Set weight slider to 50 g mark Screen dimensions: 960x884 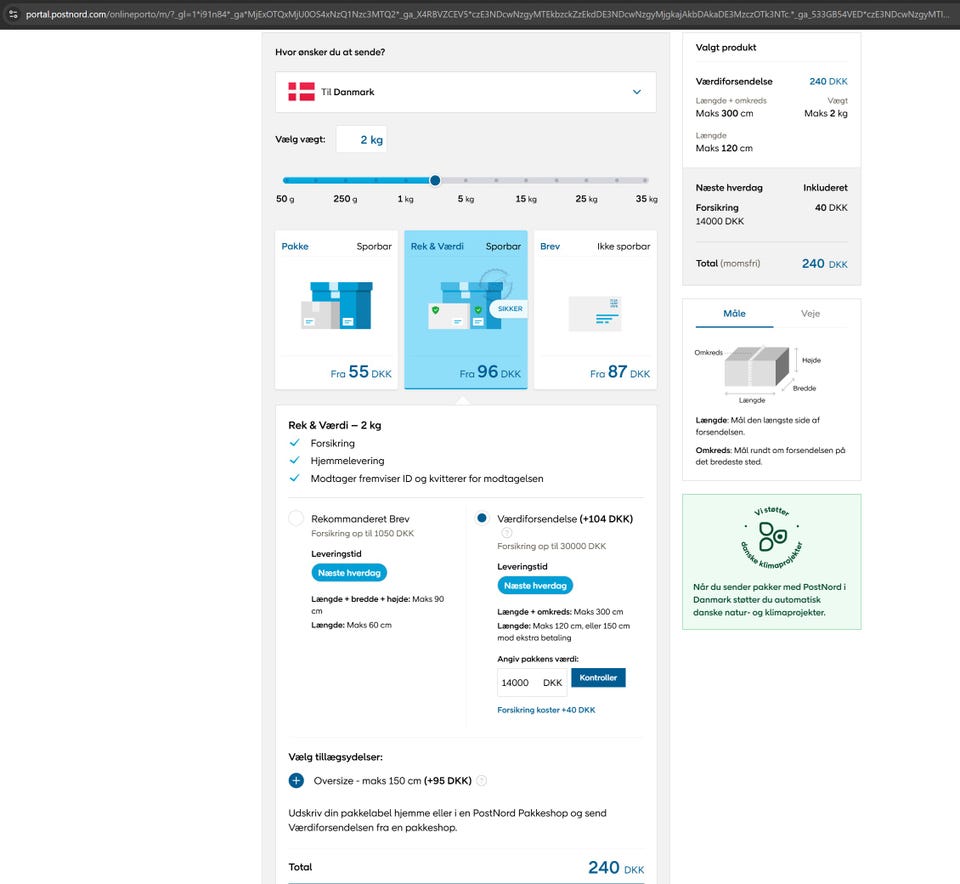(285, 180)
